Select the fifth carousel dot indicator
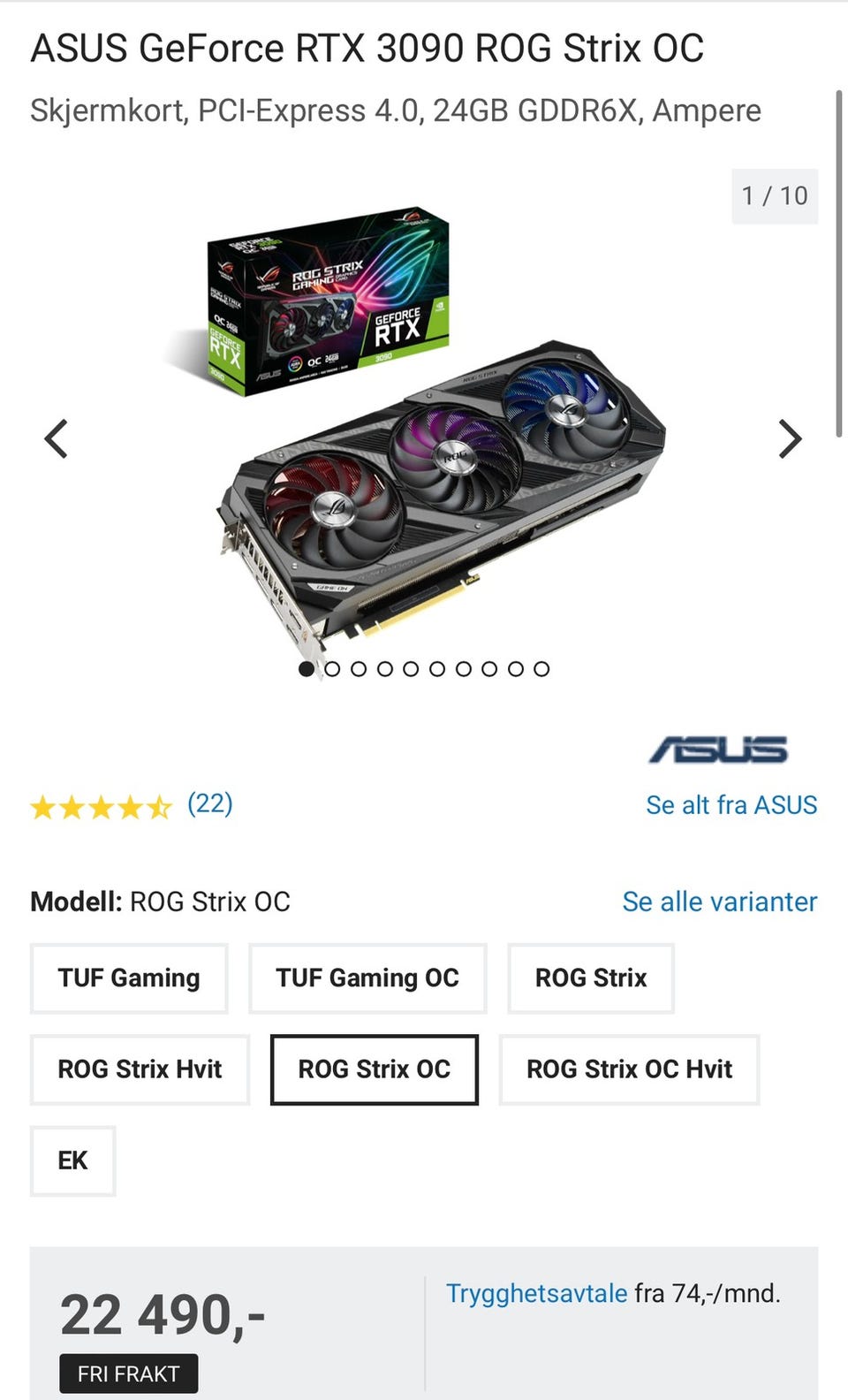848x1400 pixels. pos(411,669)
